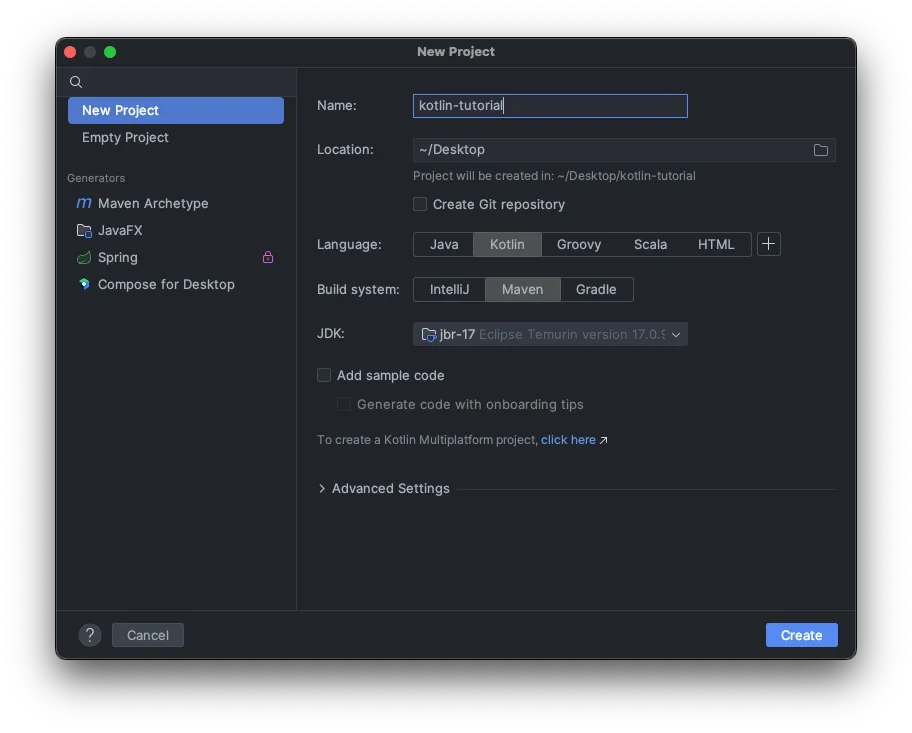Switch the build system to Gradle
The image size is (912, 733).
(597, 289)
